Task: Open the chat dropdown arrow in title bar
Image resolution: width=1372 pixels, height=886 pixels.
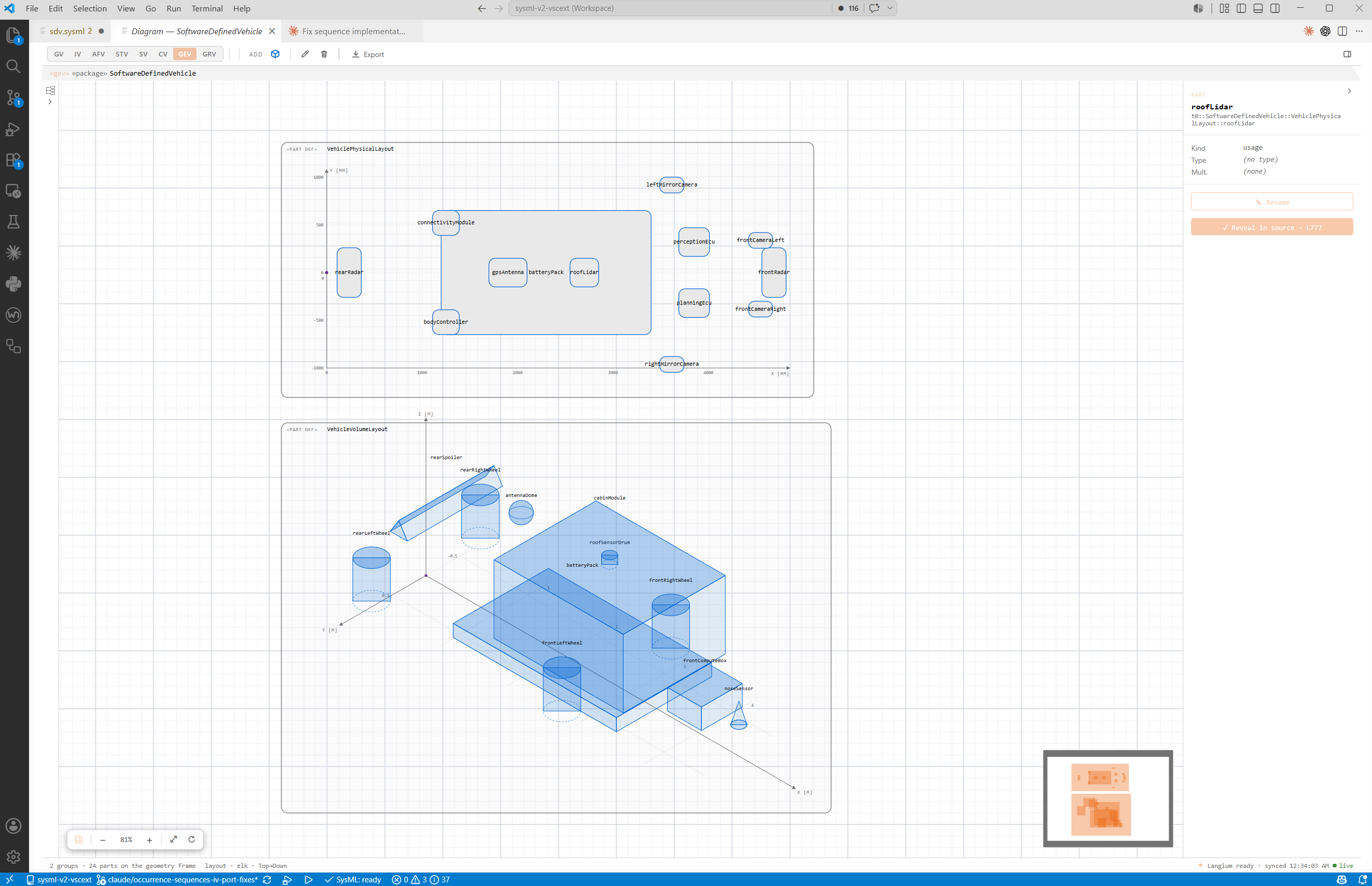Action: (x=890, y=8)
